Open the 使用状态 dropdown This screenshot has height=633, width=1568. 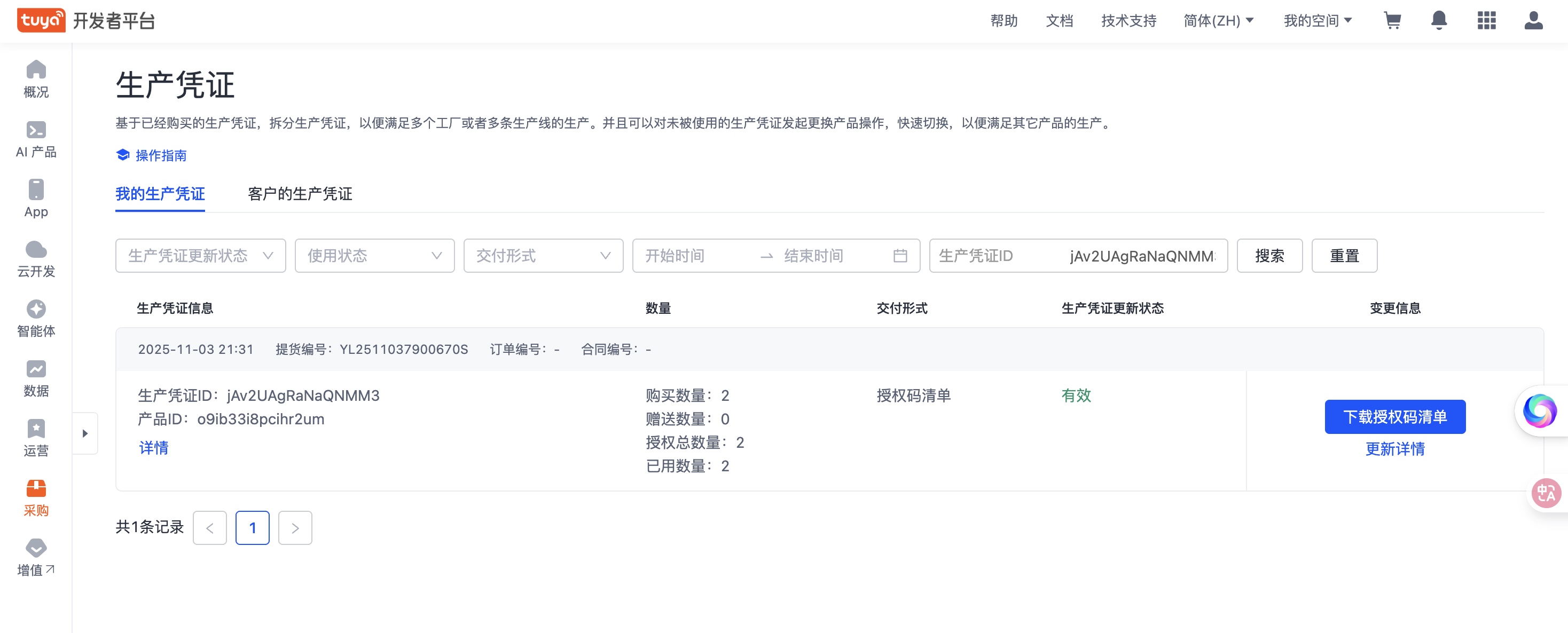coord(374,256)
